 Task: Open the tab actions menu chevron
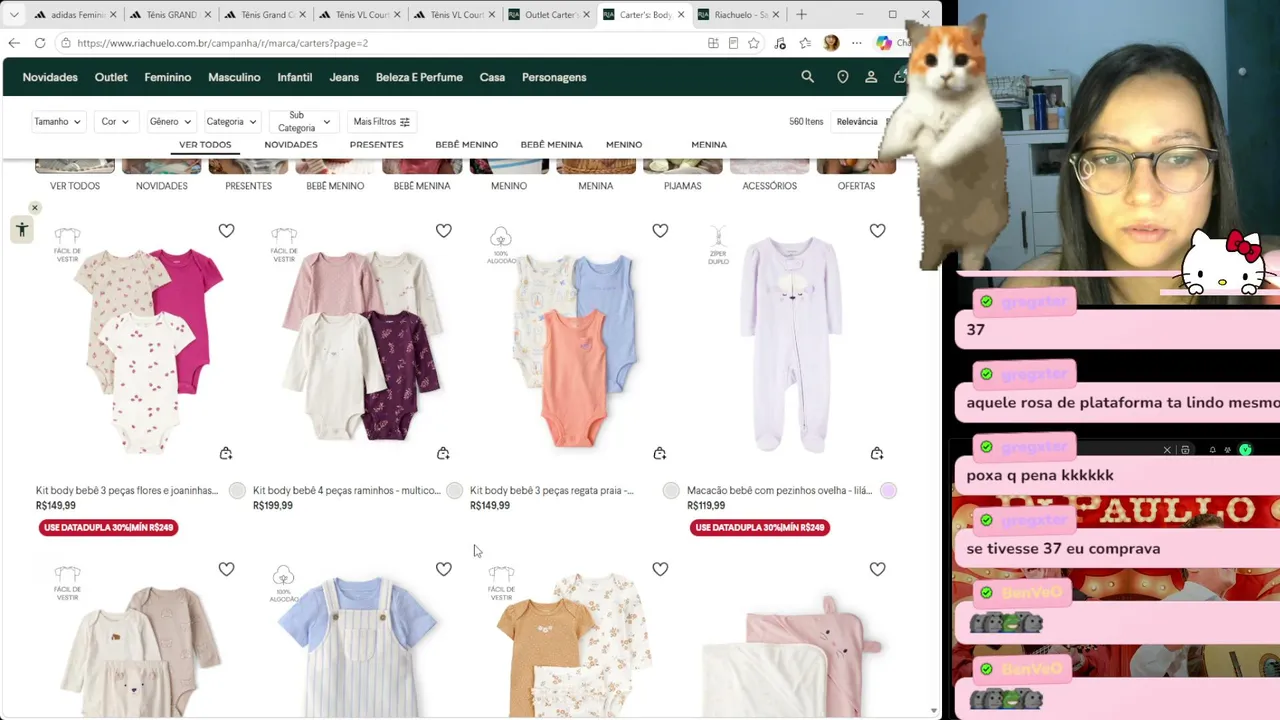coord(14,14)
